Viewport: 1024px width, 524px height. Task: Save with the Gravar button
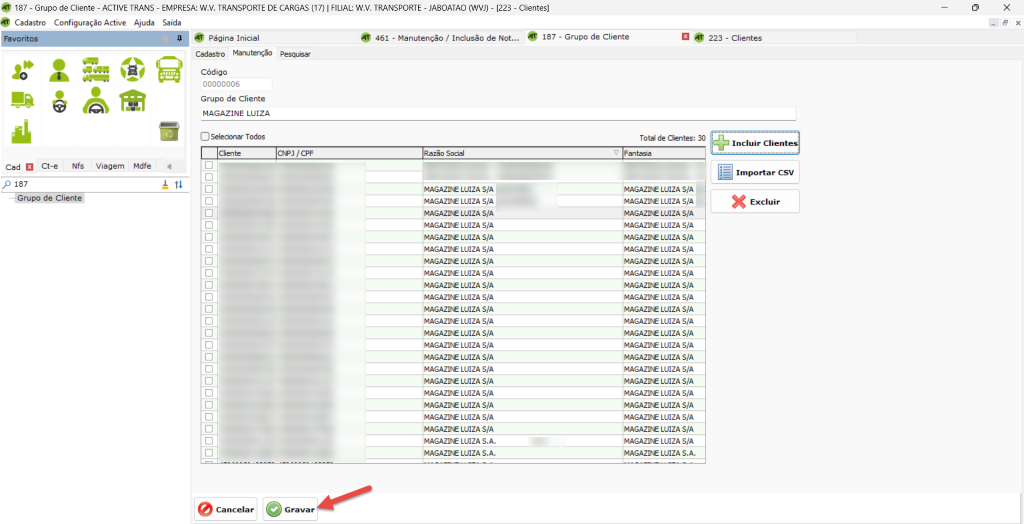[x=291, y=509]
